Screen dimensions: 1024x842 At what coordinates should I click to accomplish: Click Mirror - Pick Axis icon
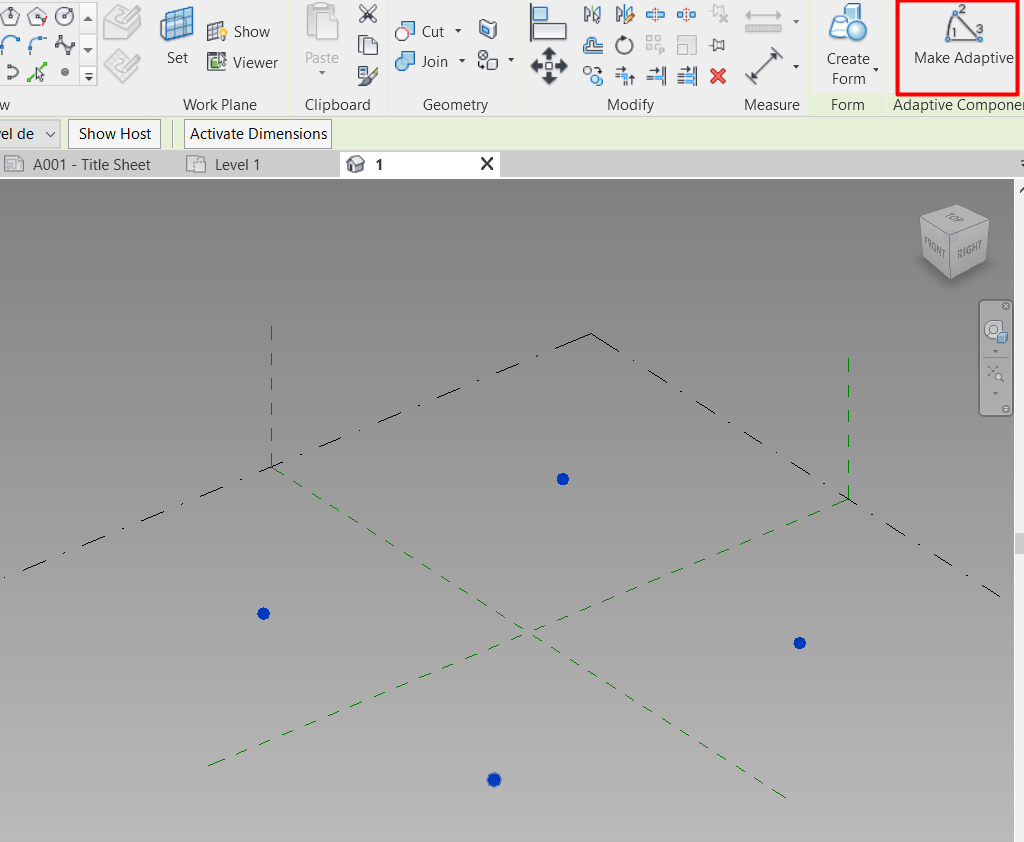[592, 14]
